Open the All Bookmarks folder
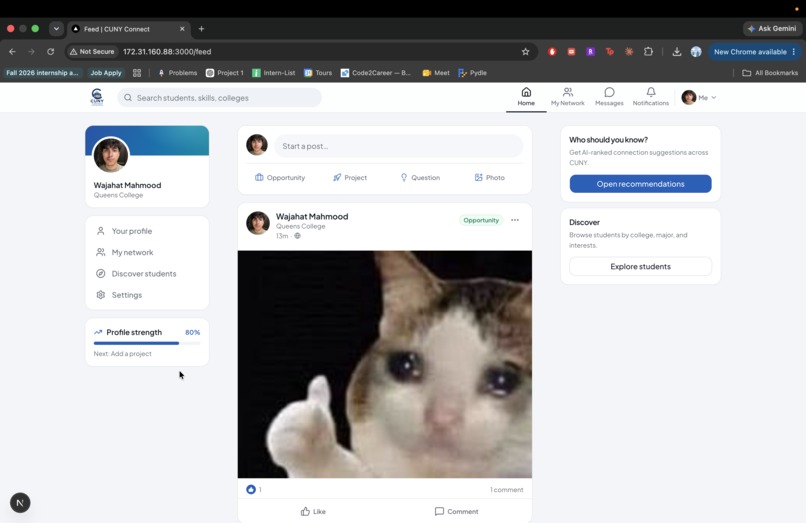Viewport: 806px width, 523px height. (770, 73)
